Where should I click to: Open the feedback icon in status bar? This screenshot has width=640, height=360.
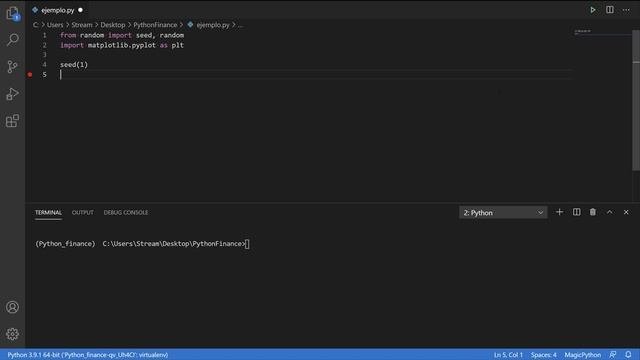click(x=613, y=355)
